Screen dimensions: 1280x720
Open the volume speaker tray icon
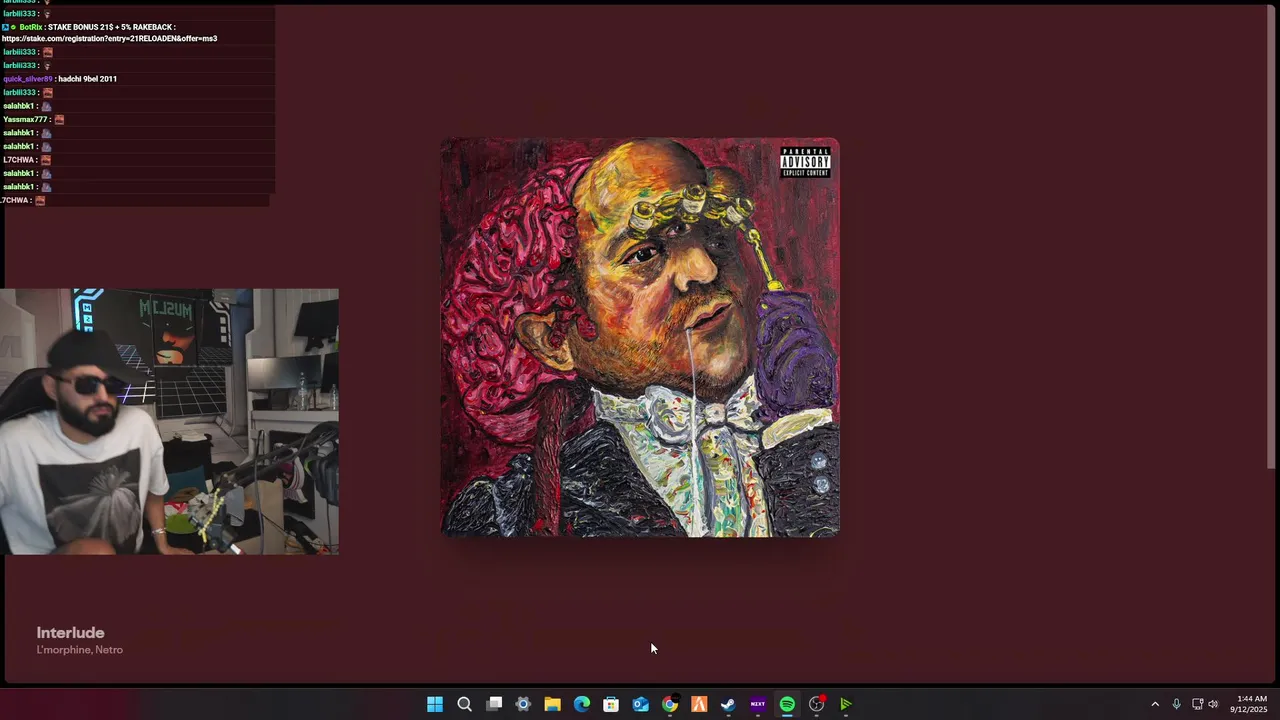1213,704
